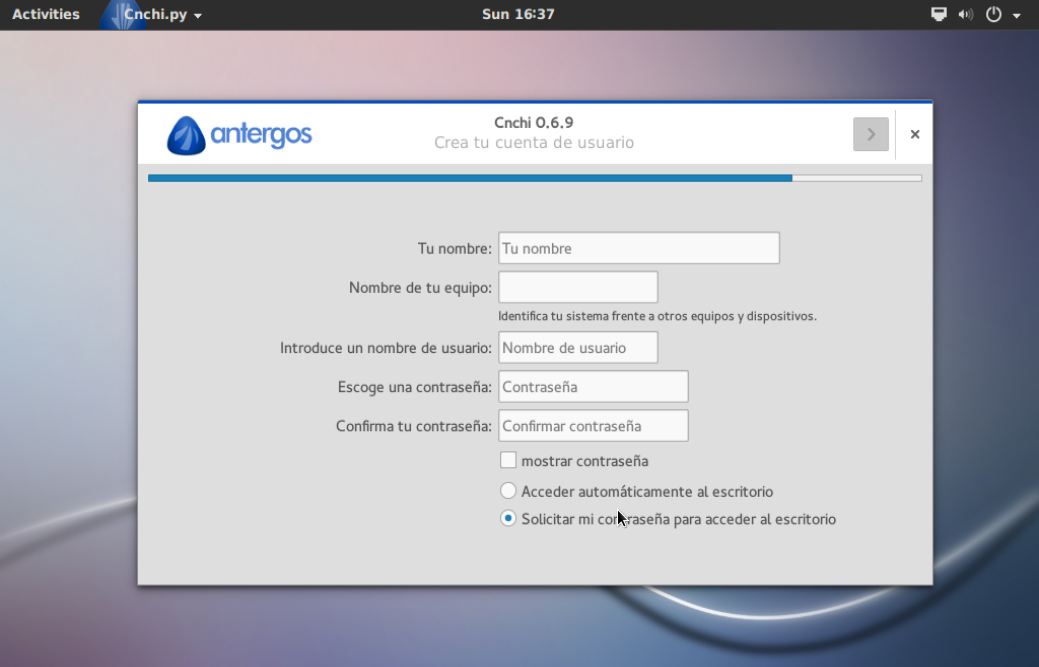Close the Cnchi installer window

point(915,134)
